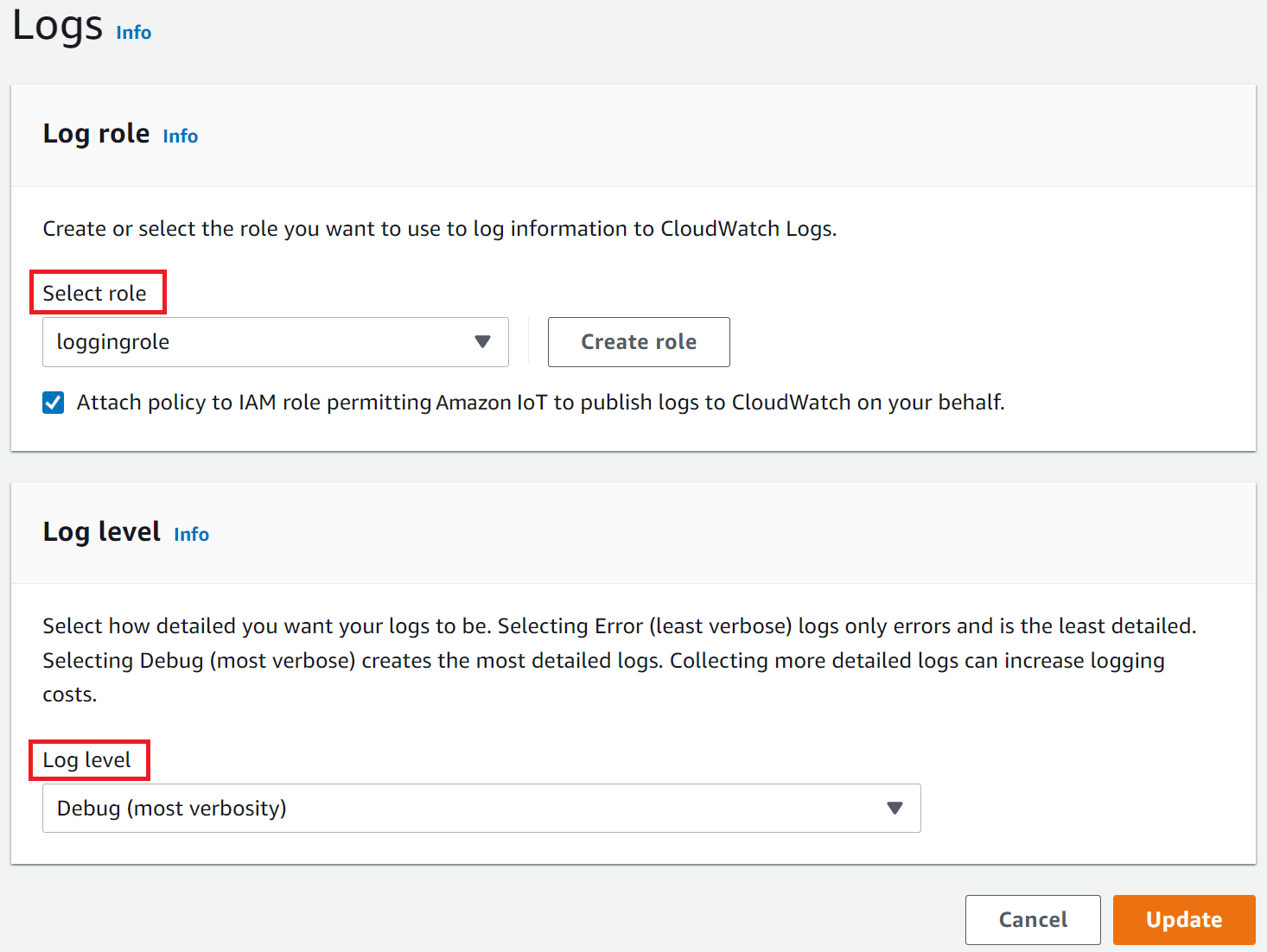This screenshot has height=952, width=1267.
Task: Click the Attach policy to IAM role label text
Action: (x=540, y=403)
